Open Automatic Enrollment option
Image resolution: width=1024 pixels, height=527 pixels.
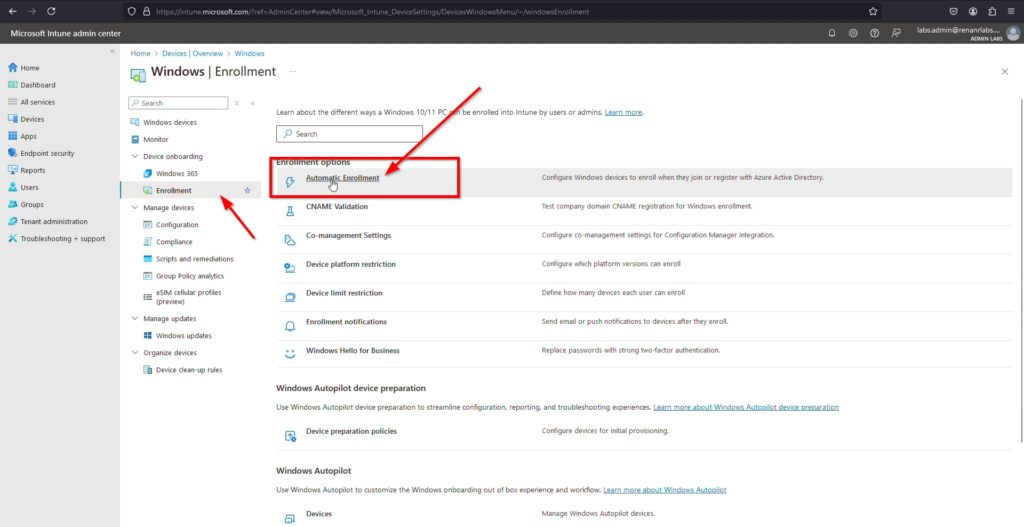(342, 178)
